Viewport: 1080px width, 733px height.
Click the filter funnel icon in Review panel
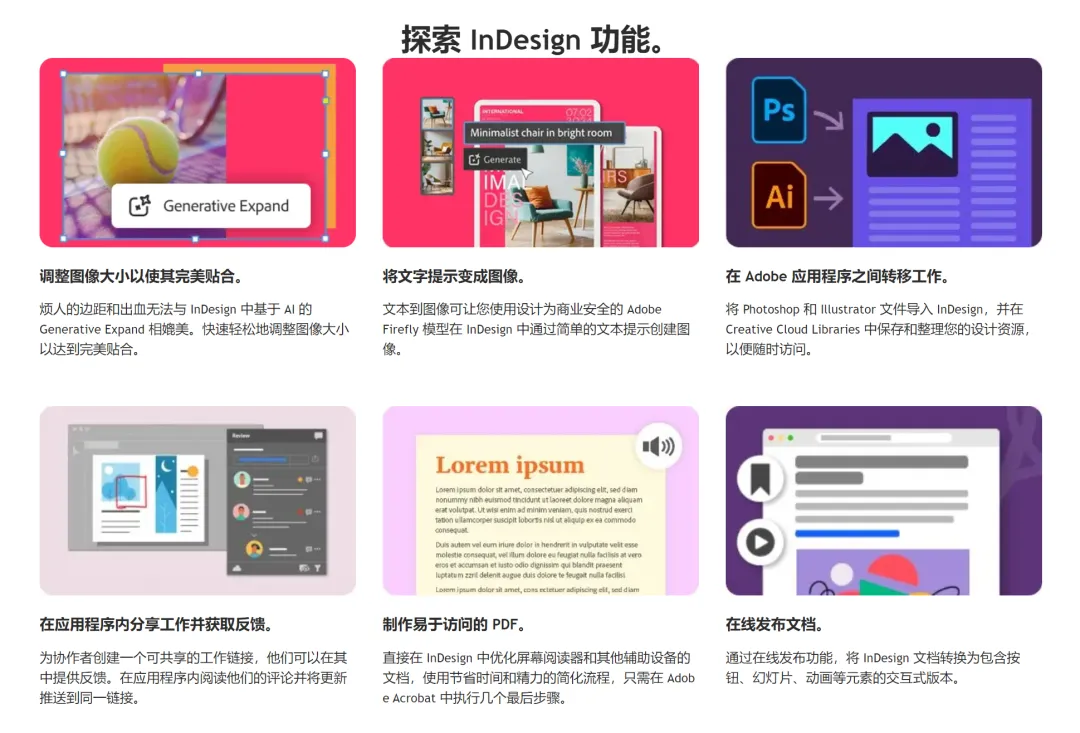318,568
